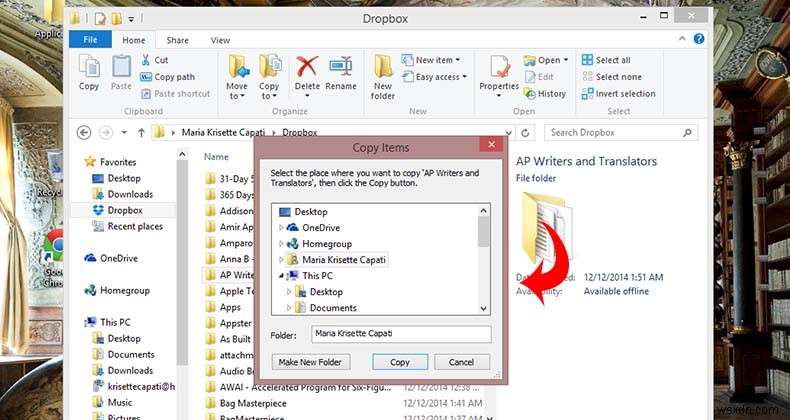This screenshot has width=790, height=420.
Task: Select Downloads under Favorites
Action: (123, 194)
